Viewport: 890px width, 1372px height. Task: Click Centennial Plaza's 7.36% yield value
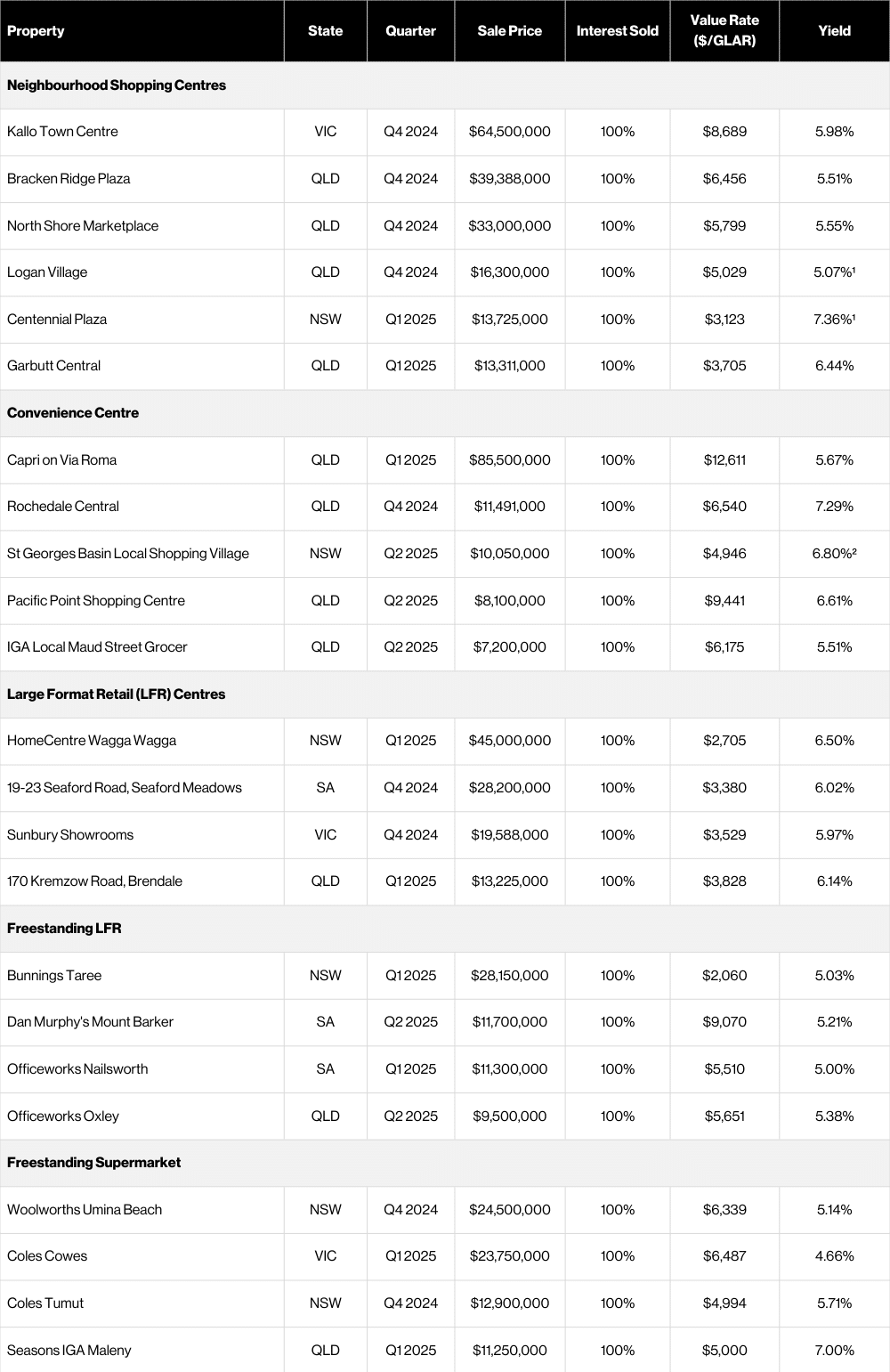click(833, 320)
